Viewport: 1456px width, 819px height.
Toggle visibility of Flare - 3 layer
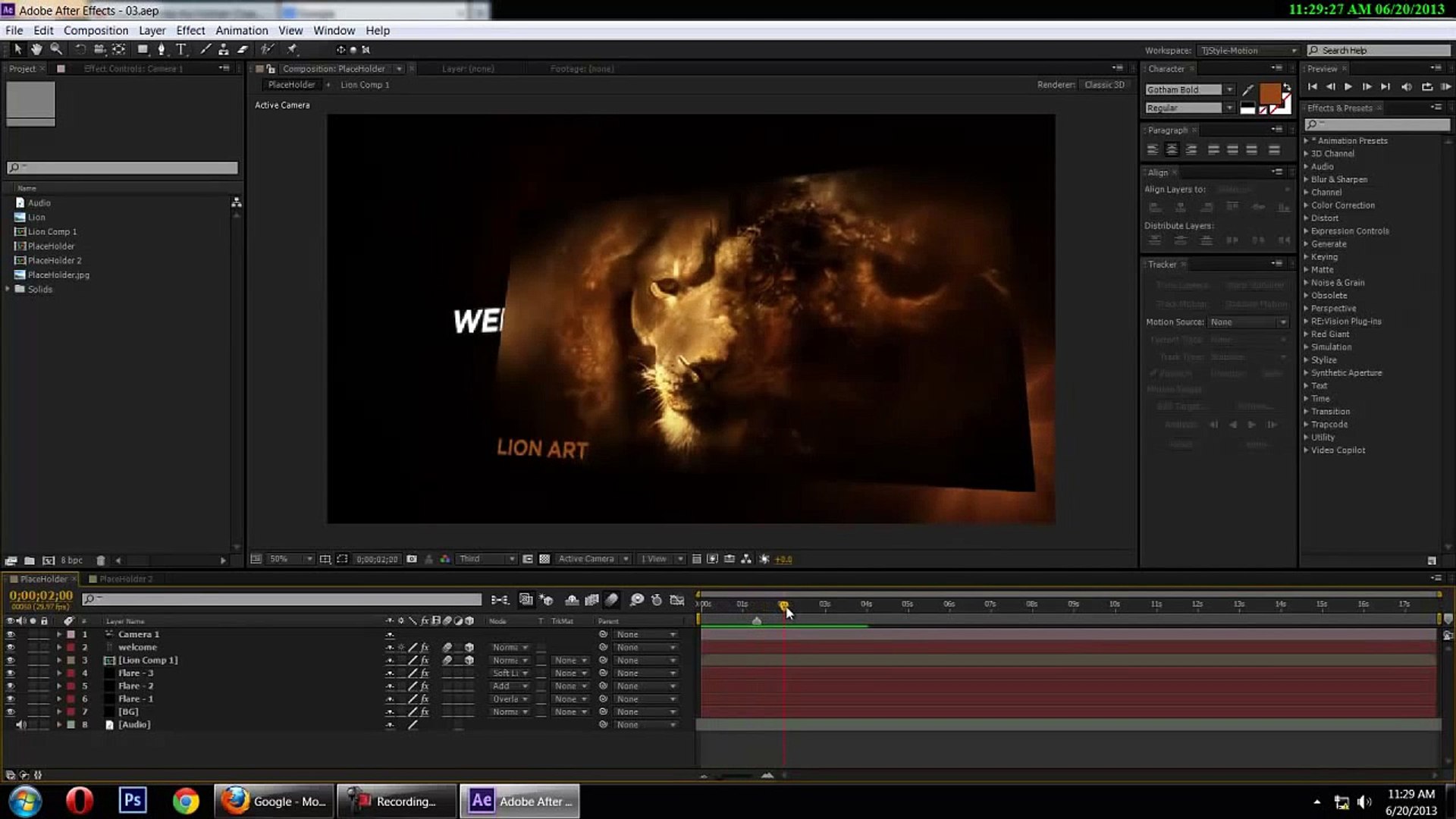(11, 673)
